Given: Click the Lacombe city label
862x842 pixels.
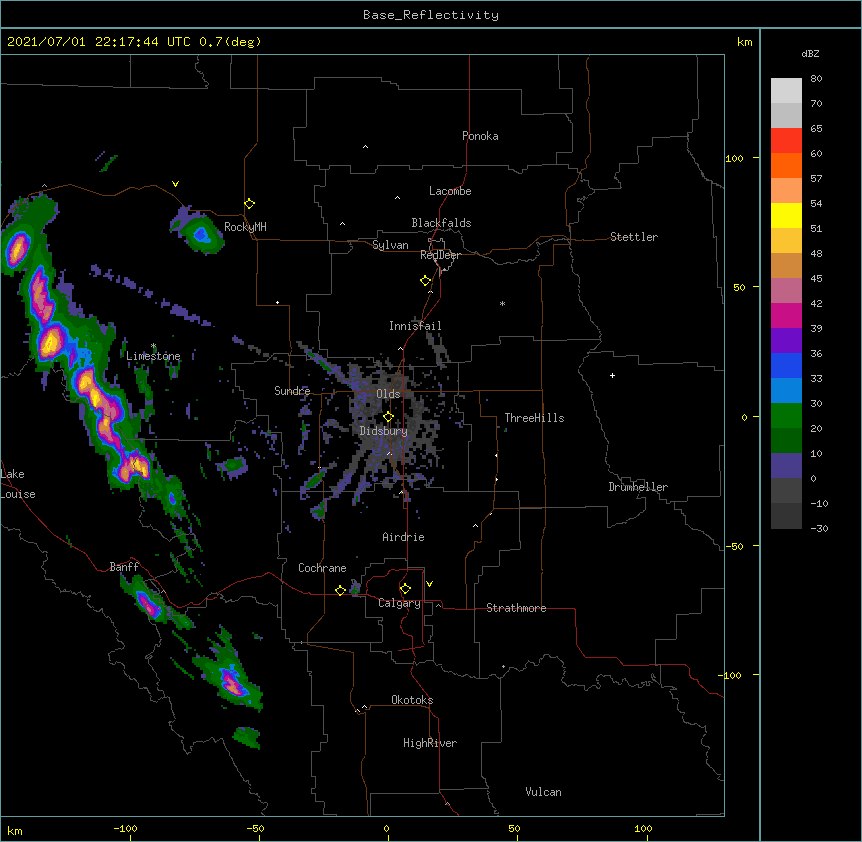Looking at the screenshot, I should (x=450, y=191).
